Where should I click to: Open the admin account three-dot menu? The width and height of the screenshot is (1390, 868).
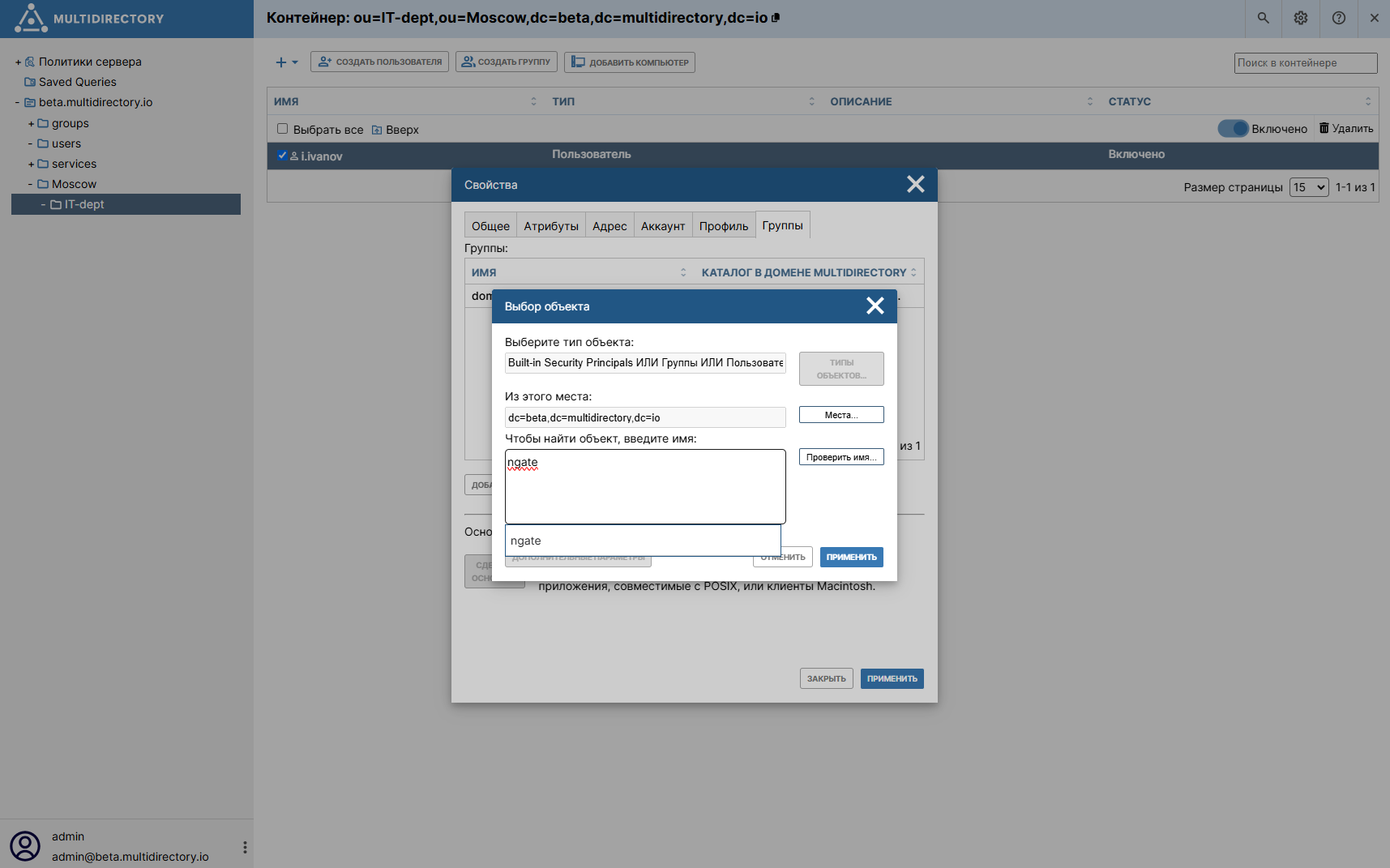point(245,847)
